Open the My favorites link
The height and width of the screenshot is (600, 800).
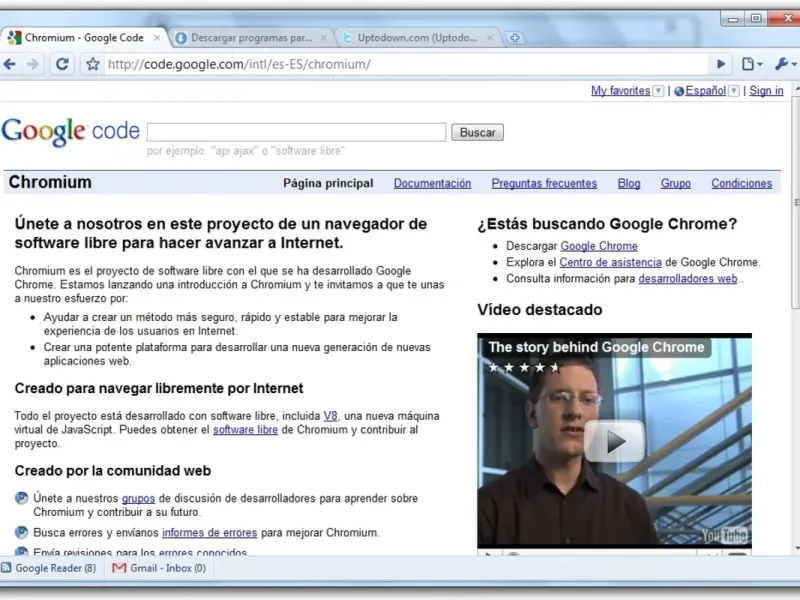[620, 91]
